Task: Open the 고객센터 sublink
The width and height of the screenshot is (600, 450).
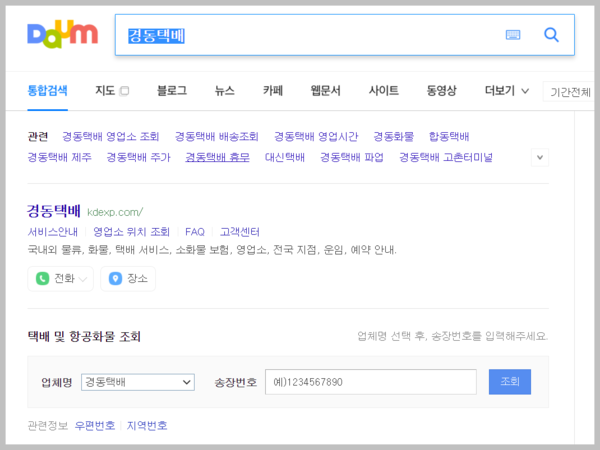Action: 240,232
